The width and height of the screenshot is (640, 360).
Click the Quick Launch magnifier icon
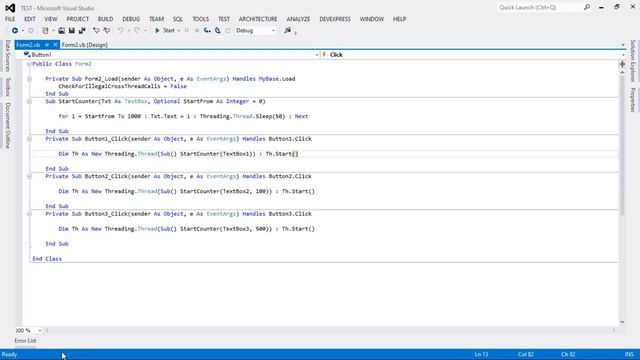587,7
